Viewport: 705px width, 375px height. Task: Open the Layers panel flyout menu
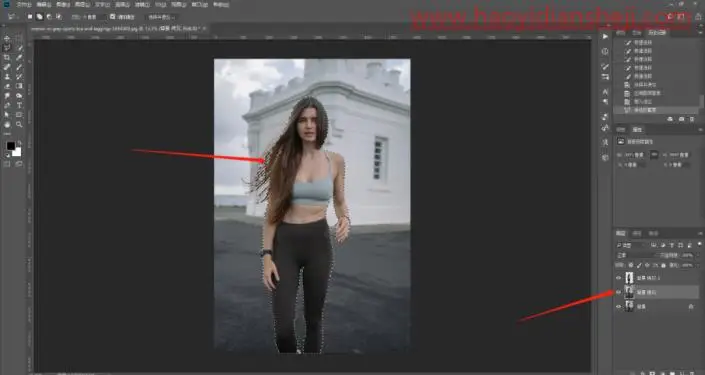[700, 233]
